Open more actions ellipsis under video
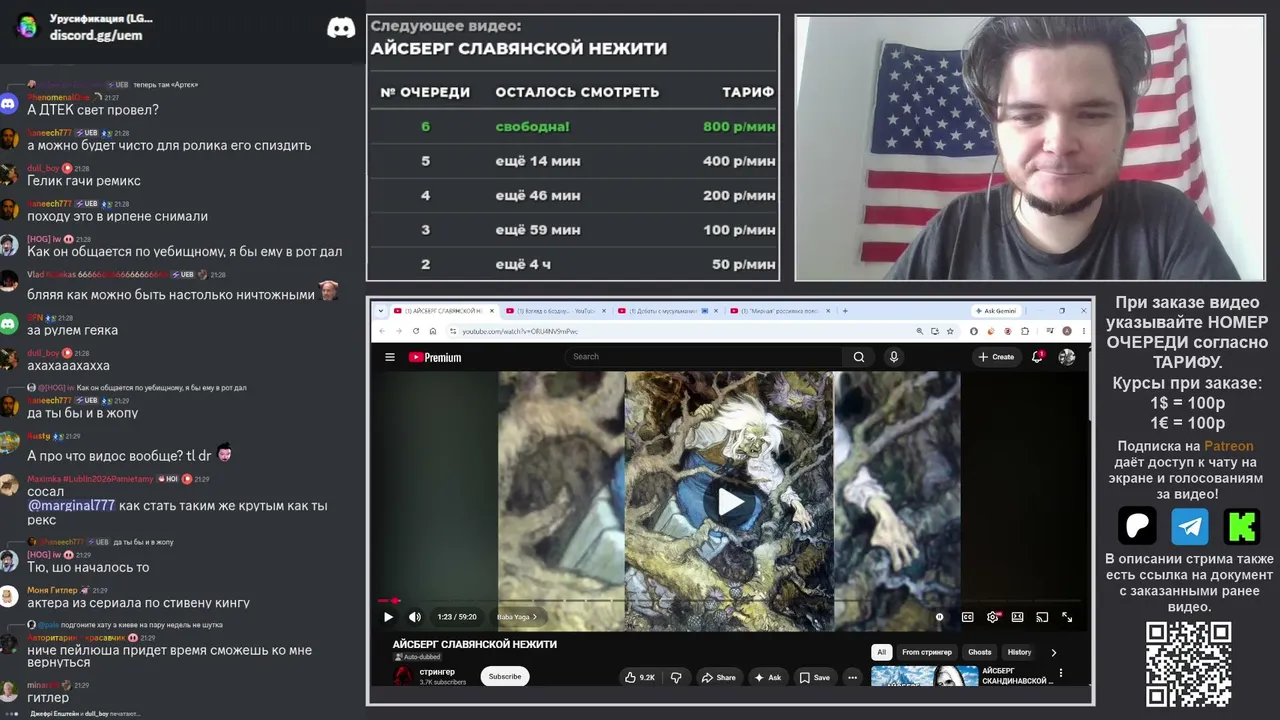Viewport: 1280px width, 720px height. pos(852,677)
